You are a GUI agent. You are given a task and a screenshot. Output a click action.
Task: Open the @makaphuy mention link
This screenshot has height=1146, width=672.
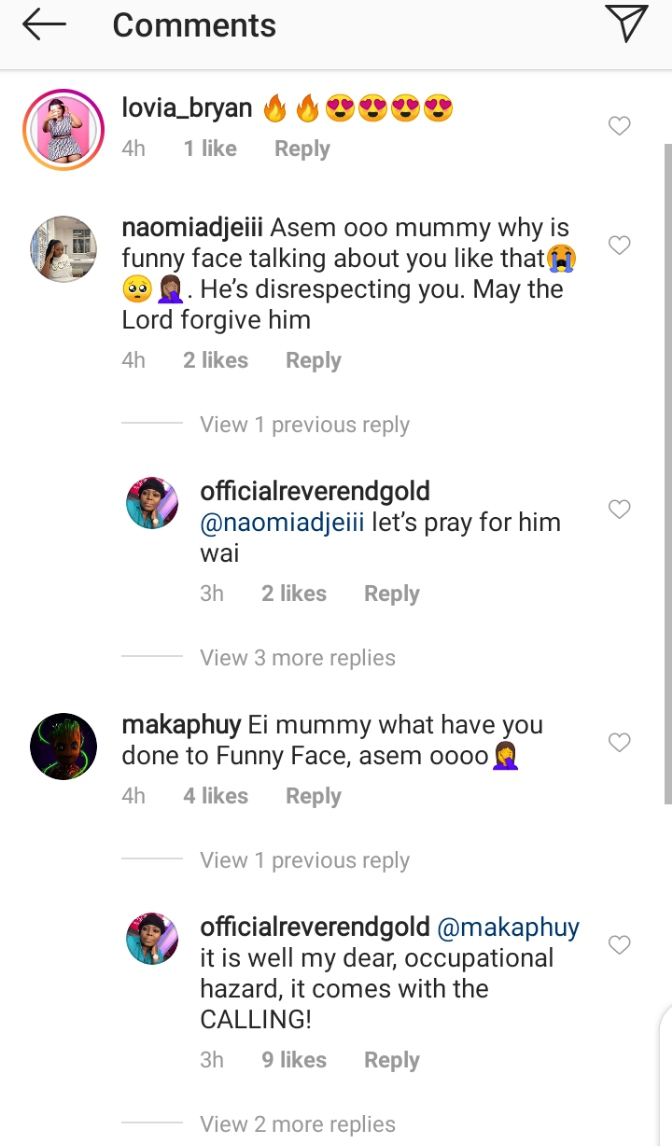[x=508, y=927]
